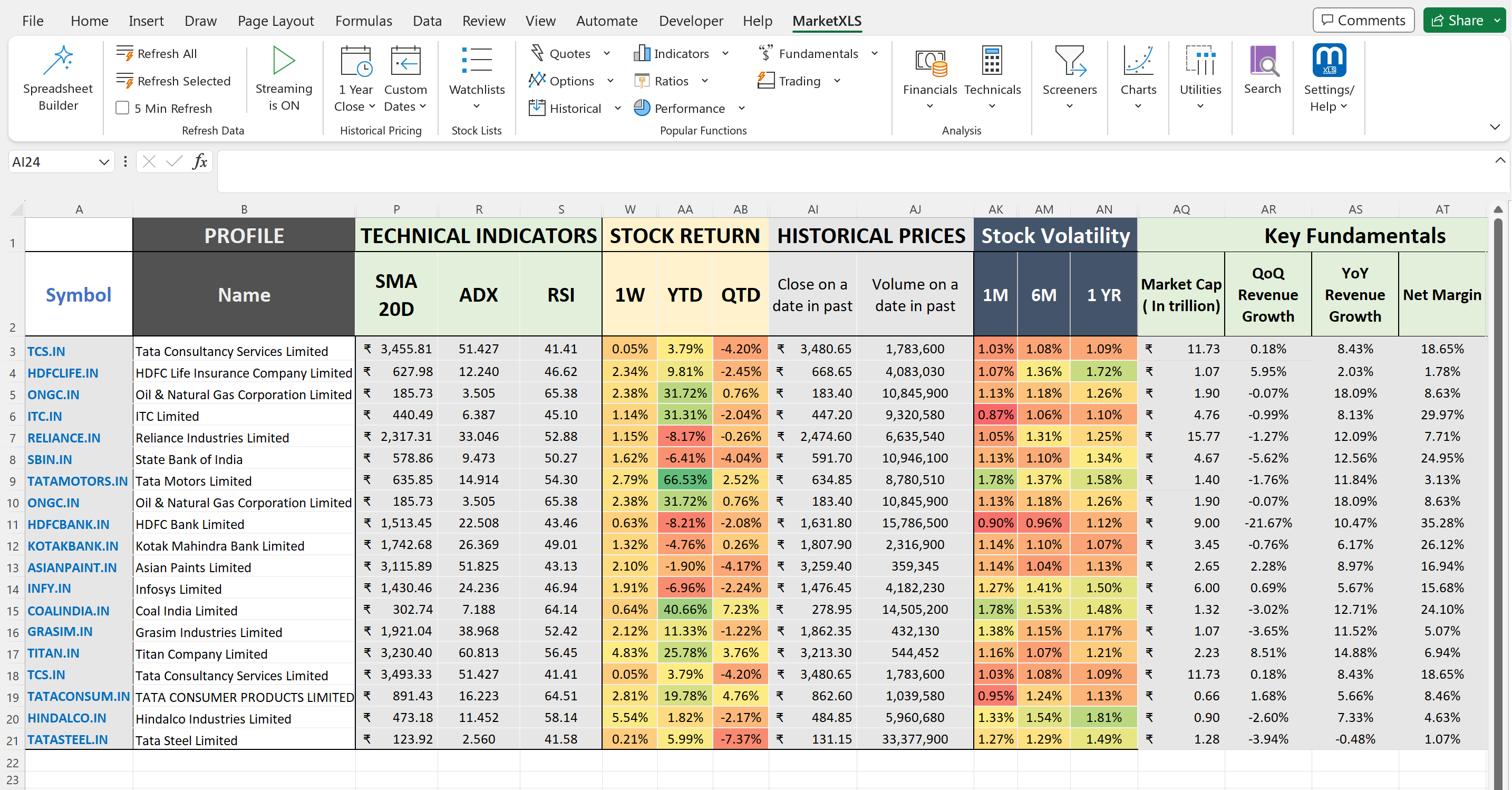Collapse the ribbon with the chevron
Viewport: 1512px width, 790px height.
click(1495, 127)
